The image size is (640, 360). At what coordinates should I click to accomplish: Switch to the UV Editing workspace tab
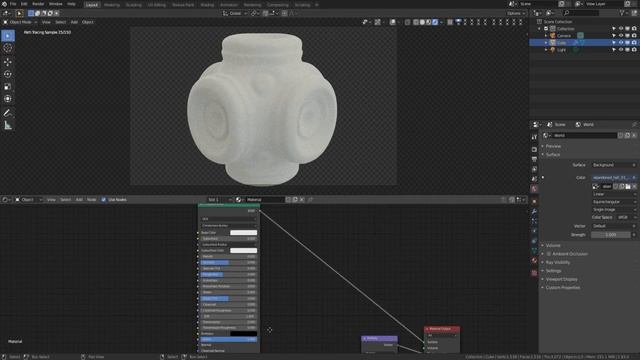[x=157, y=5]
